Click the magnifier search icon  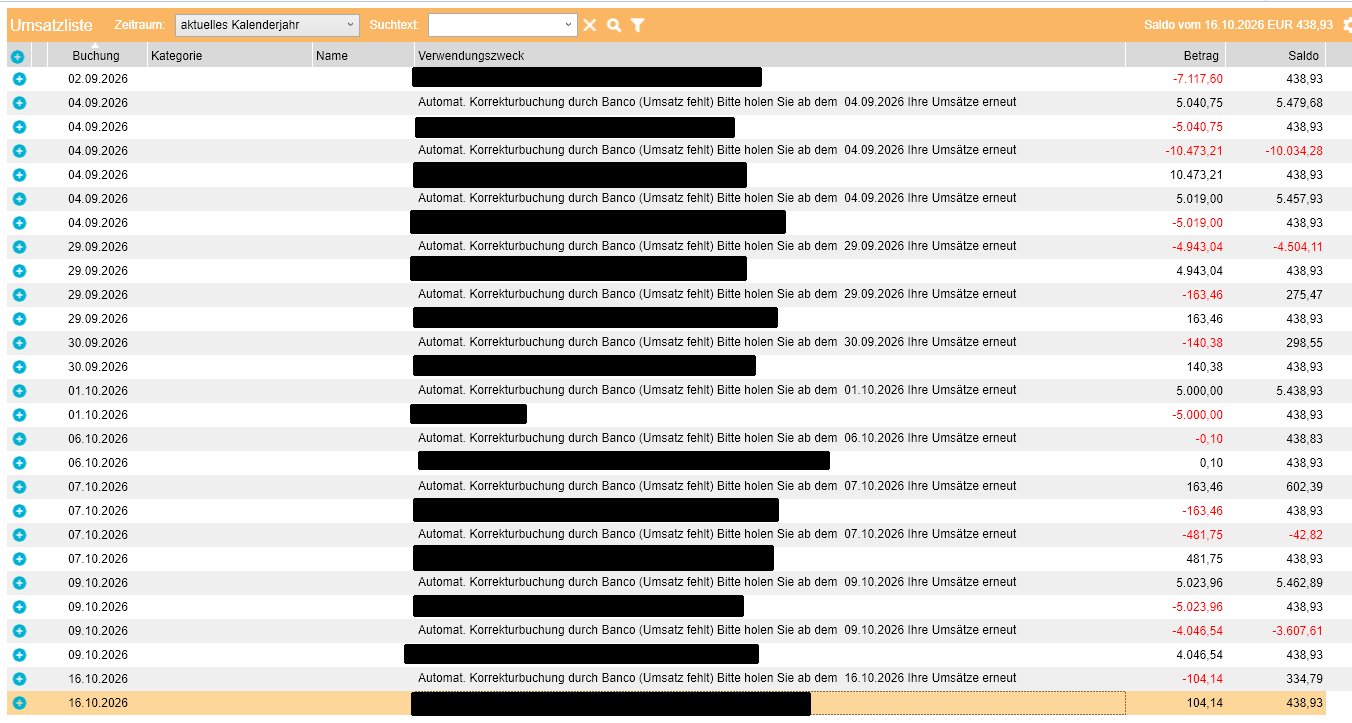pyautogui.click(x=614, y=25)
